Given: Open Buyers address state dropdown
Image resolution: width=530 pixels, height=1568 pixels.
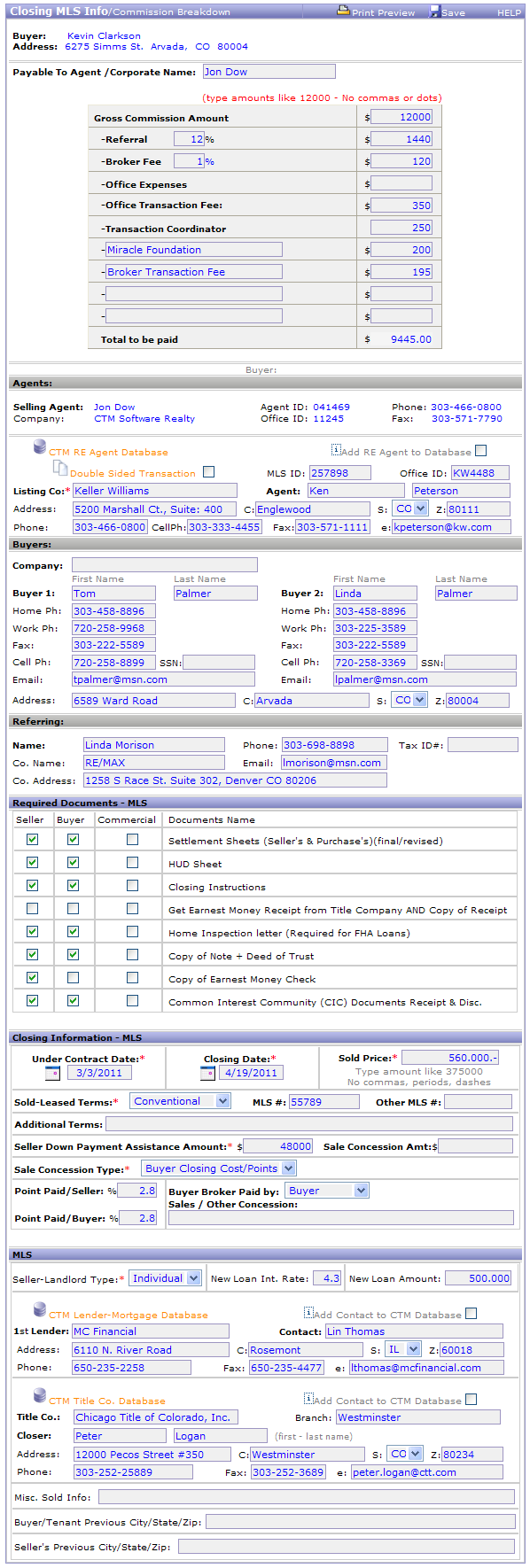Looking at the screenshot, I should click(x=410, y=700).
